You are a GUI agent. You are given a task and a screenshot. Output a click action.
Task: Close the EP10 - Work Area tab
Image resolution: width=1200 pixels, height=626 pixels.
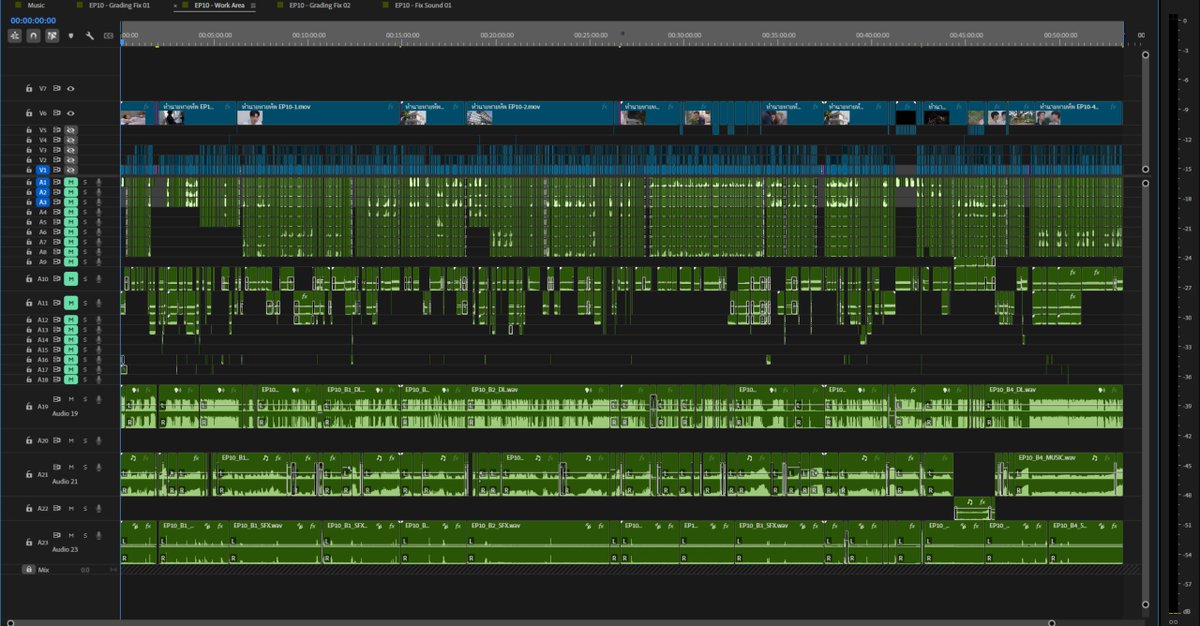pos(176,5)
